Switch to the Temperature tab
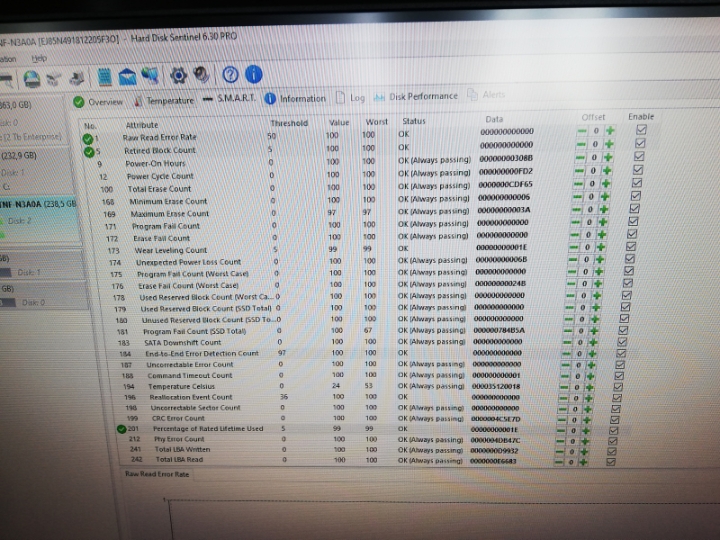 [x=164, y=101]
